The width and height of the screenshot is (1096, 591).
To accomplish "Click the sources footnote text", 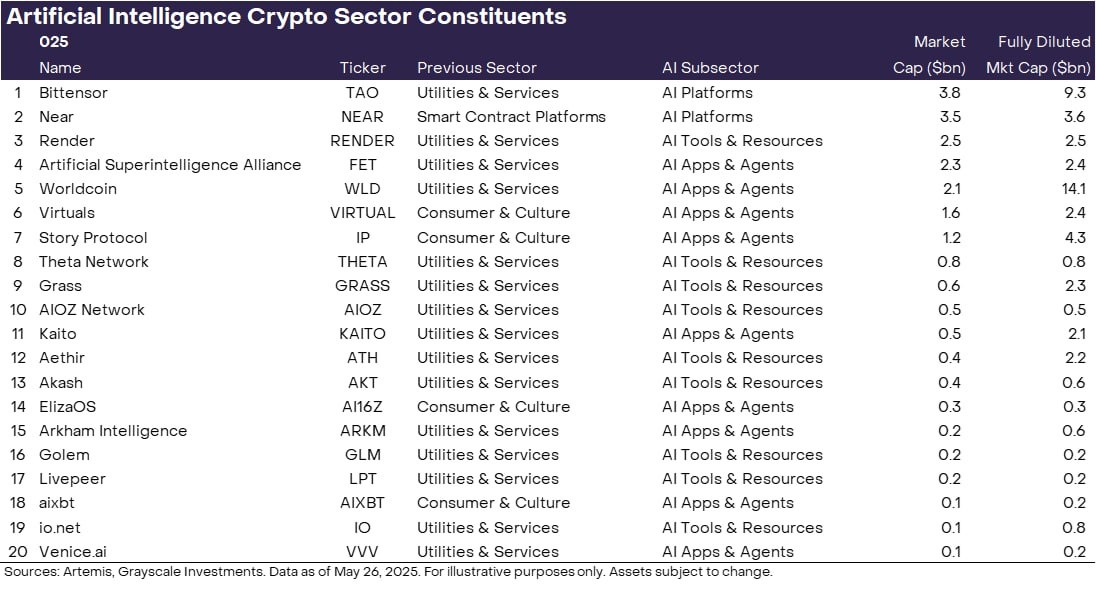I will [x=388, y=573].
